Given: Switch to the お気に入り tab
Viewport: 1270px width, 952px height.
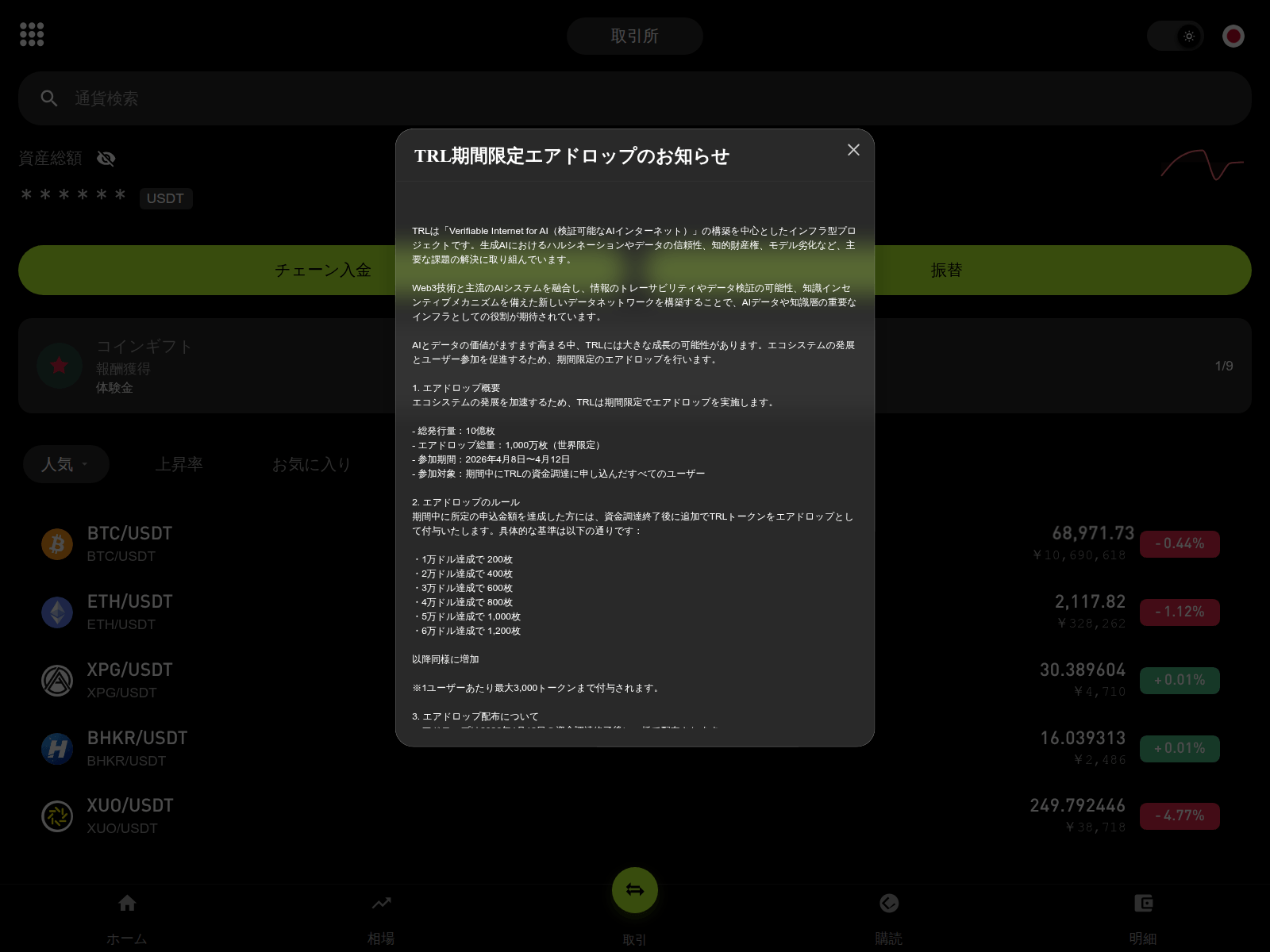Looking at the screenshot, I should 312,464.
